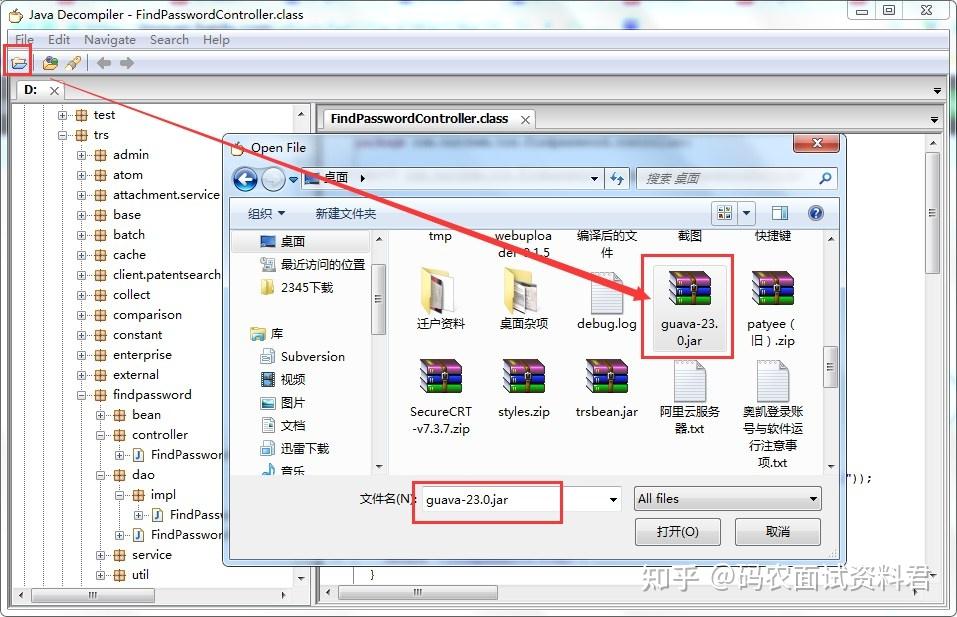Select the styles.zip archive icon

pyautogui.click(x=524, y=376)
